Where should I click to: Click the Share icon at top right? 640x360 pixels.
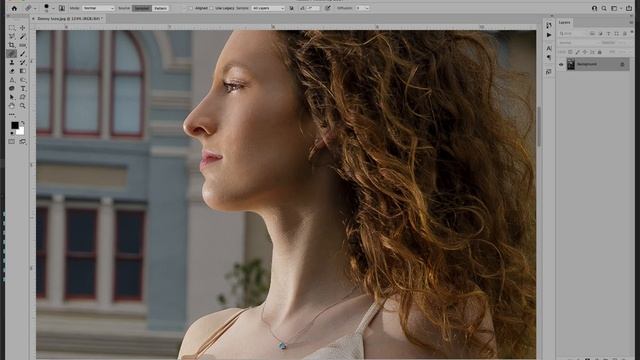coord(629,8)
